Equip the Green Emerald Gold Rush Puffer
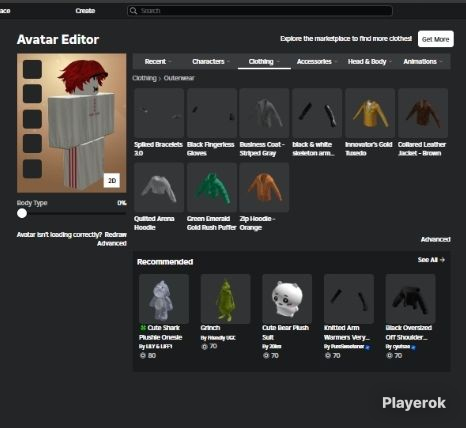466x428 pixels. tap(212, 187)
